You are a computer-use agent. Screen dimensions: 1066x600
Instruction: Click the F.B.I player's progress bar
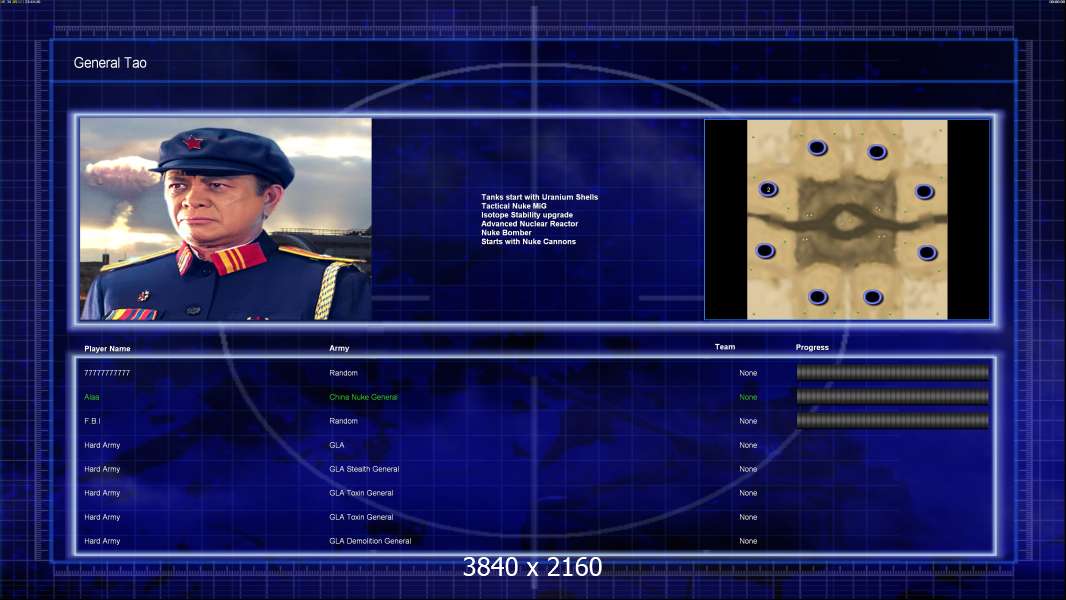[x=893, y=421]
